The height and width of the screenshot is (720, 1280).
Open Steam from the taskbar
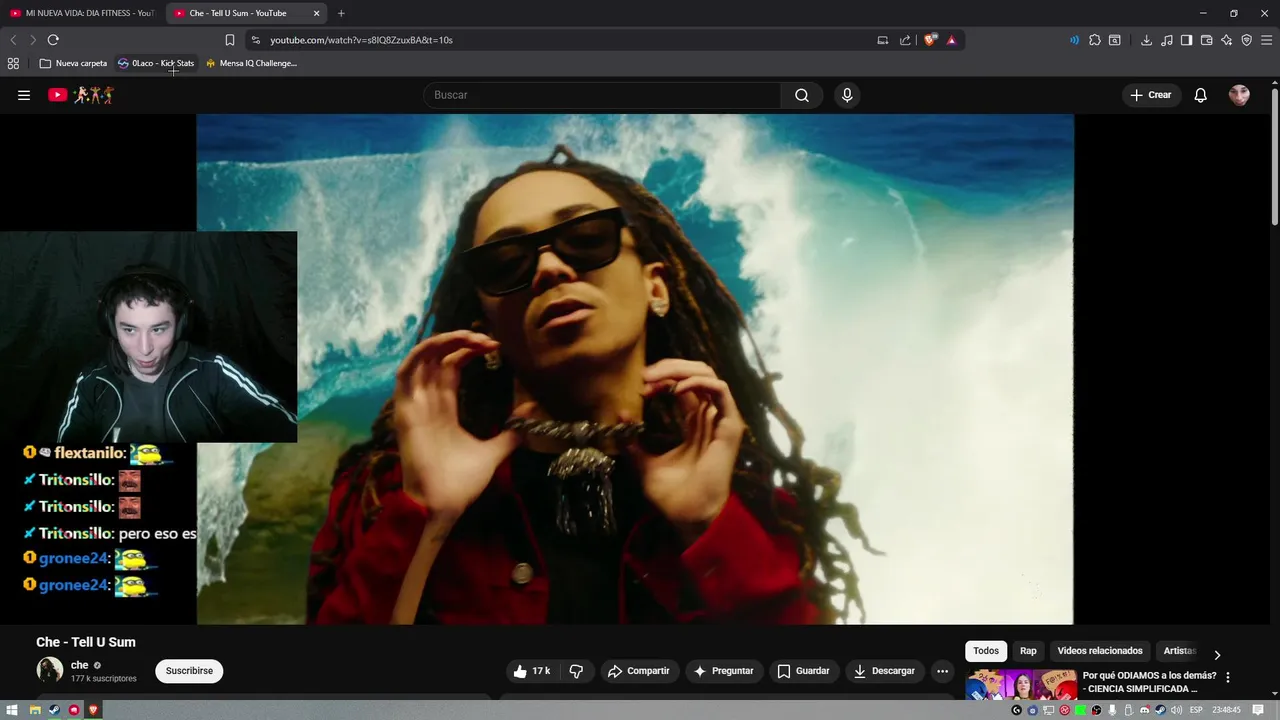click(x=54, y=710)
